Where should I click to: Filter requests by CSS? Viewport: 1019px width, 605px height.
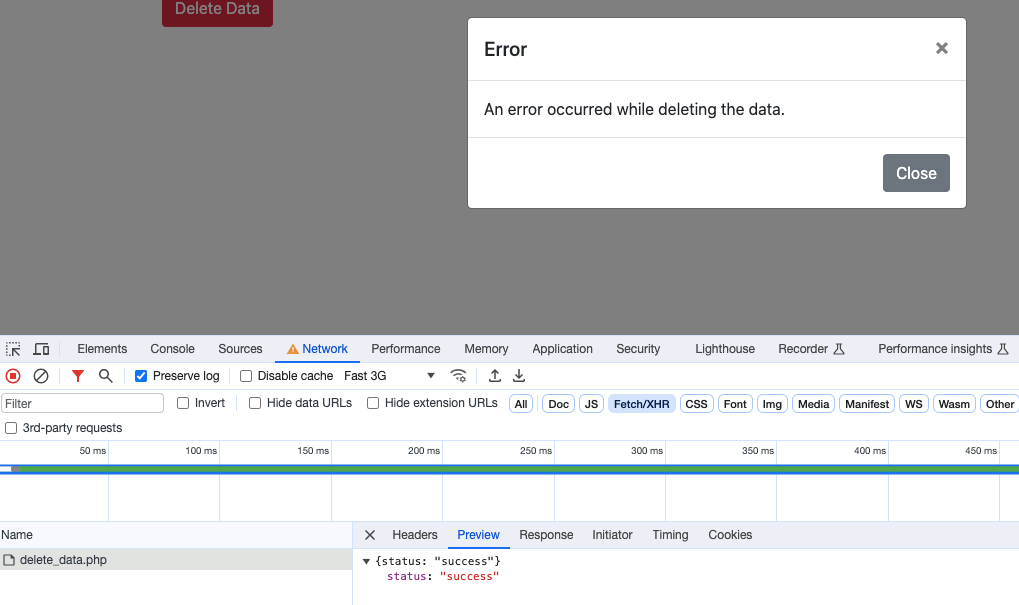coord(697,404)
